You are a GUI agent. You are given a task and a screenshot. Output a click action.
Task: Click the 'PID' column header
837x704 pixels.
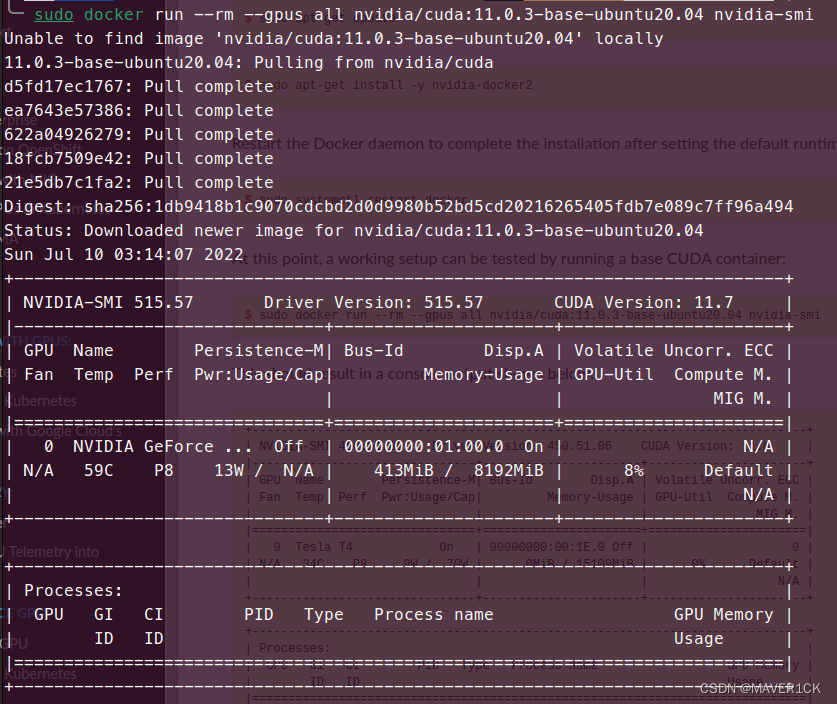pos(259,615)
